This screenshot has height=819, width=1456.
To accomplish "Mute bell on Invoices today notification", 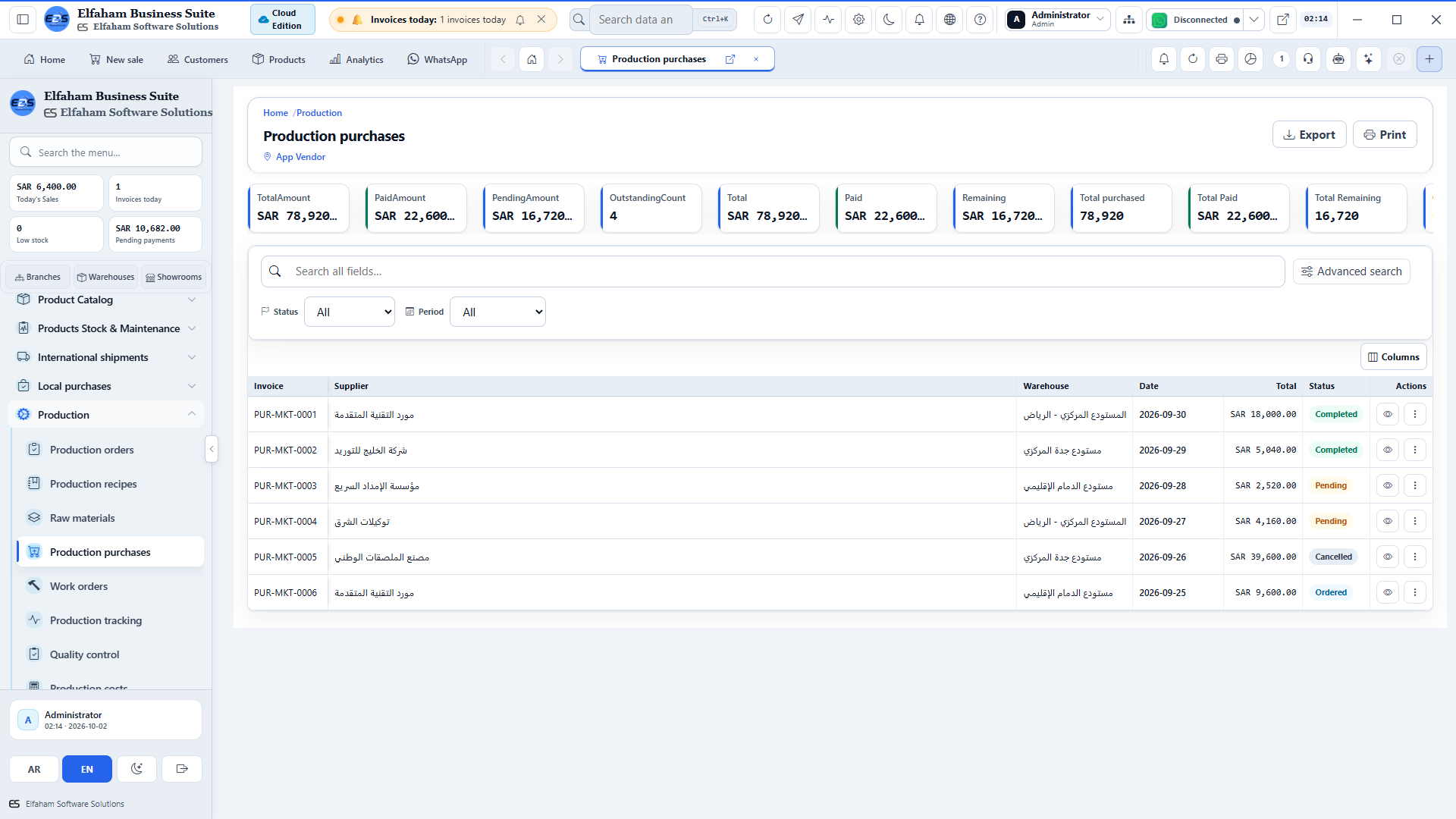I will [x=520, y=20].
